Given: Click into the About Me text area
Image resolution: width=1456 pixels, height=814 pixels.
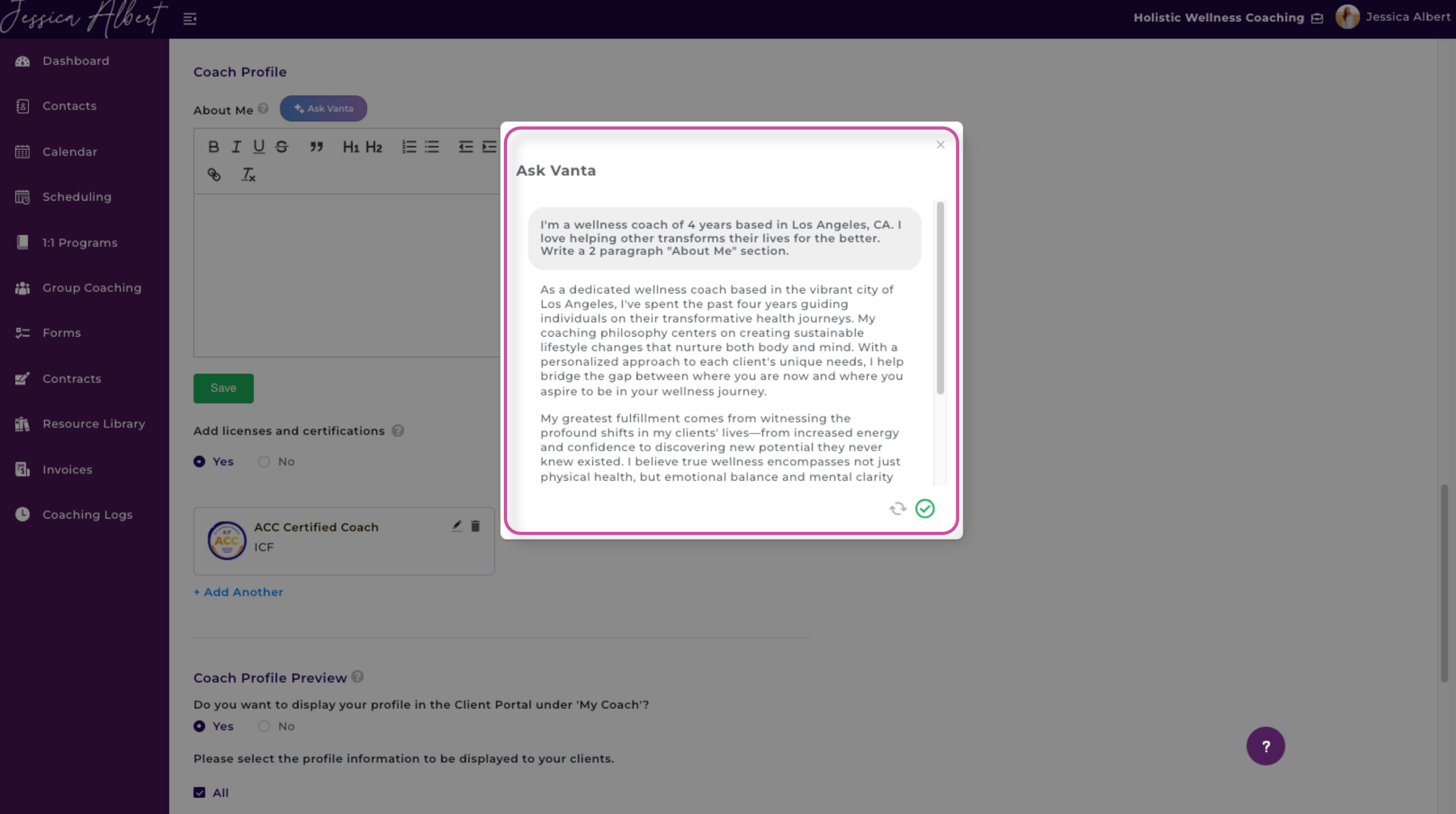Looking at the screenshot, I should [347, 275].
